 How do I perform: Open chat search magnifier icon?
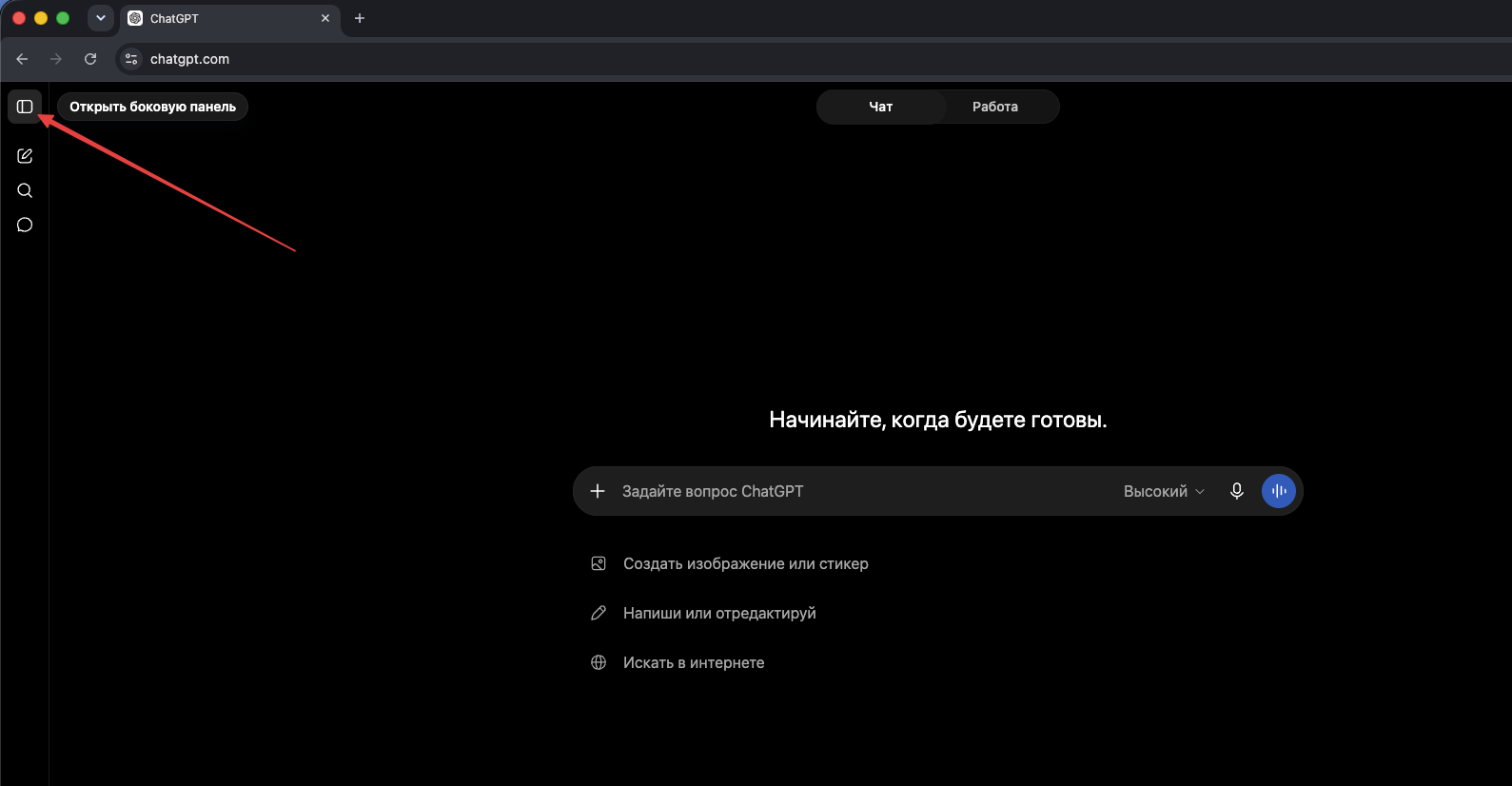tap(25, 190)
